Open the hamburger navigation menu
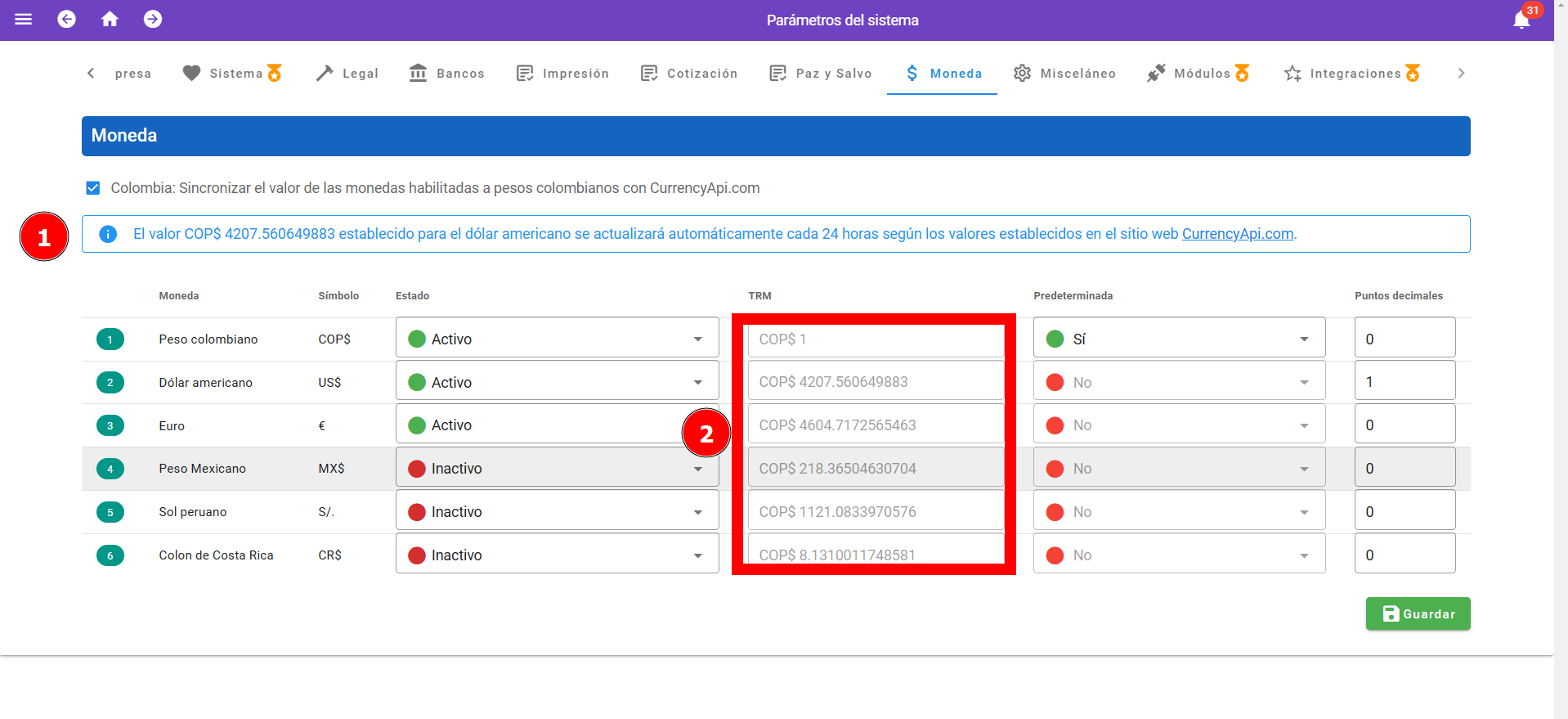 (x=23, y=19)
